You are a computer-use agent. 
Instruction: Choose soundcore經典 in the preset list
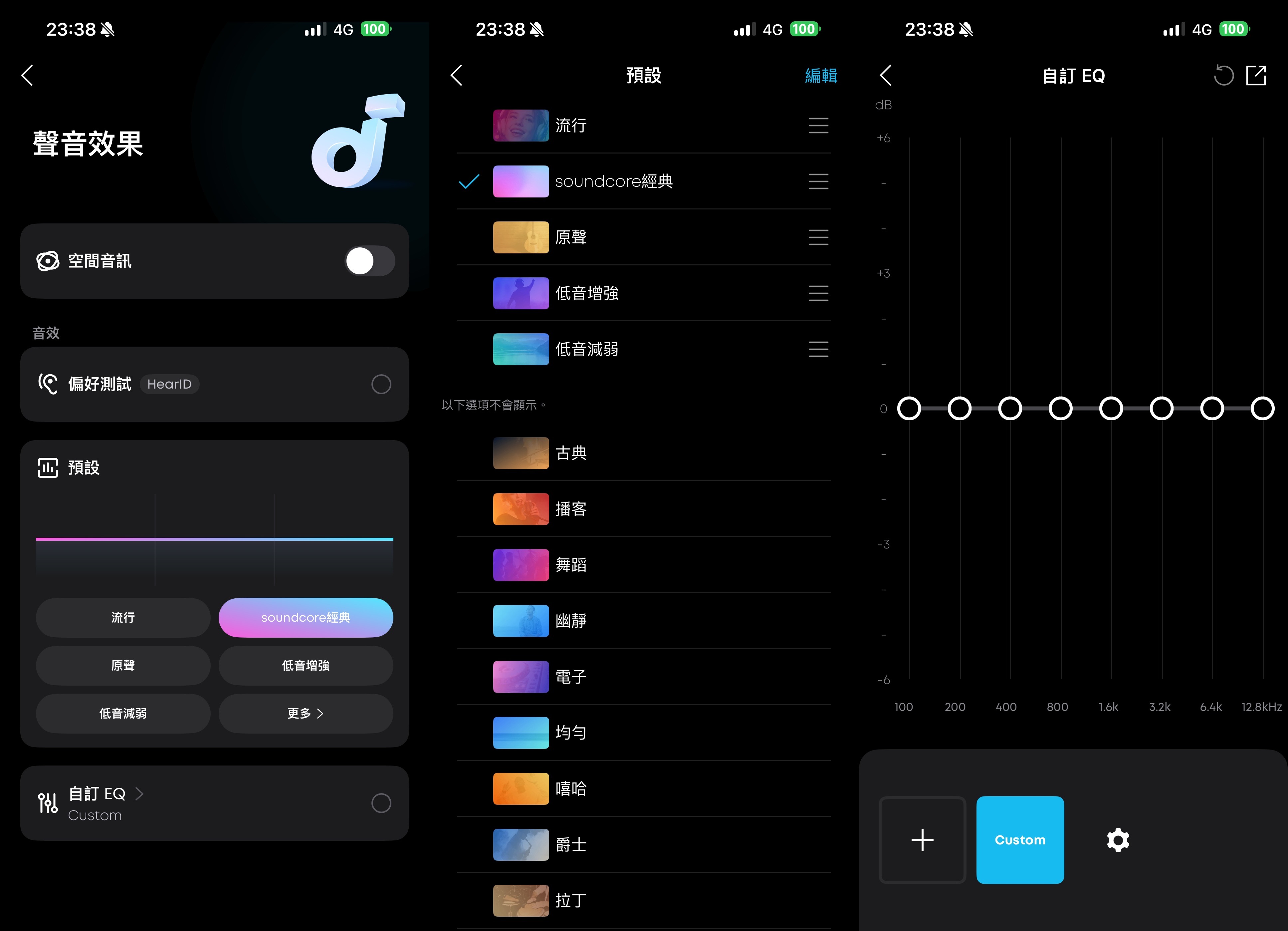pos(613,182)
